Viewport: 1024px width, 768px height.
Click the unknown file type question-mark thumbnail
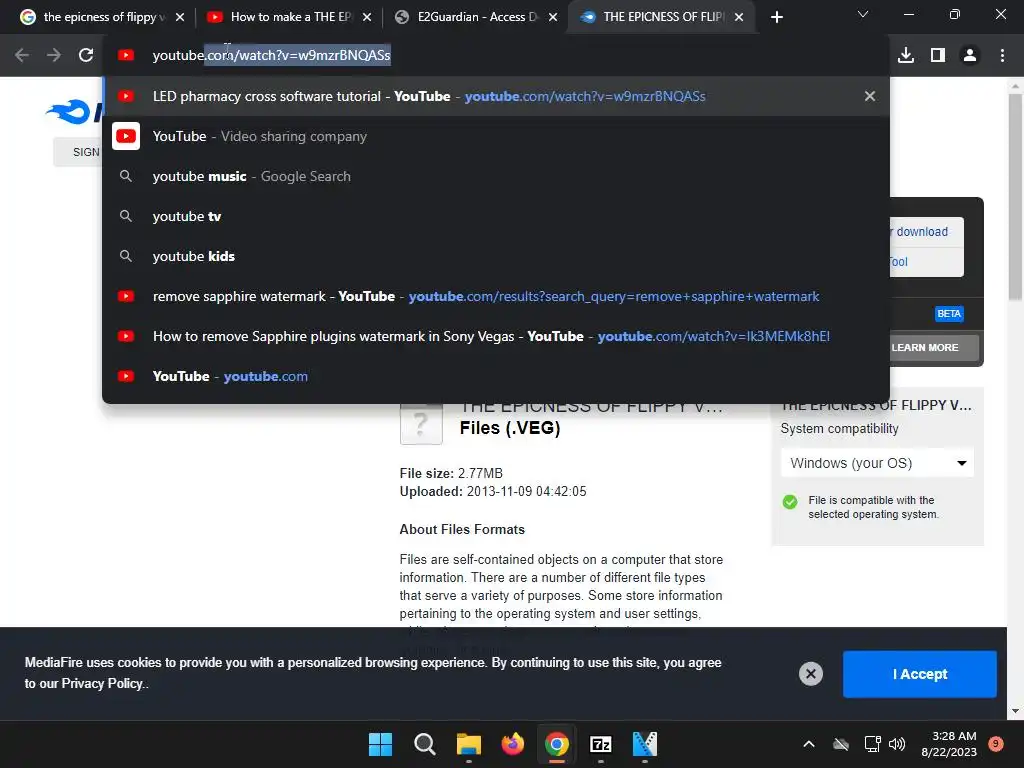coord(421,423)
